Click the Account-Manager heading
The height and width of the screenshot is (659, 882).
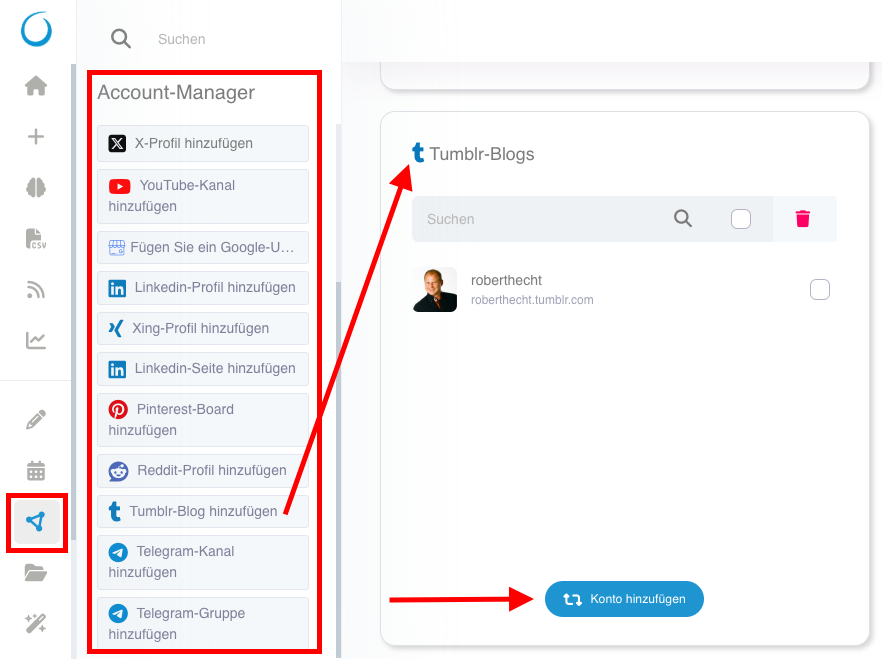(176, 92)
